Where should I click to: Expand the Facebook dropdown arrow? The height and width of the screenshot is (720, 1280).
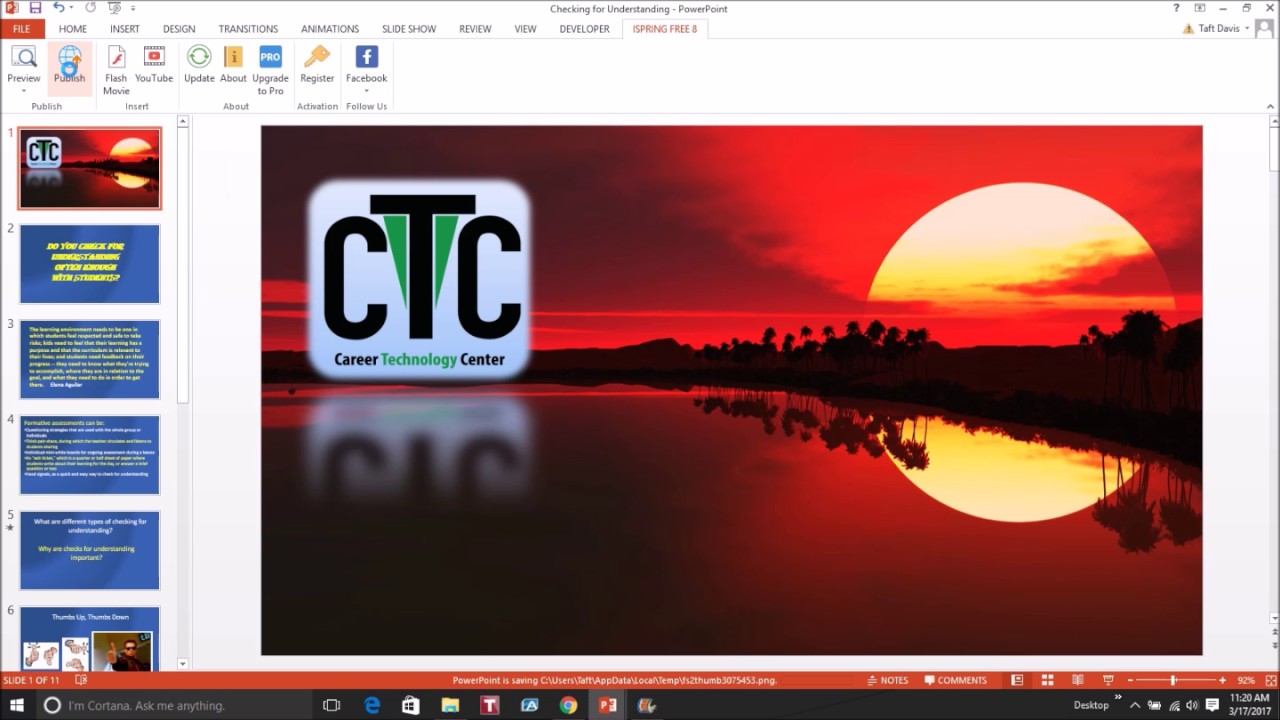coord(366,91)
